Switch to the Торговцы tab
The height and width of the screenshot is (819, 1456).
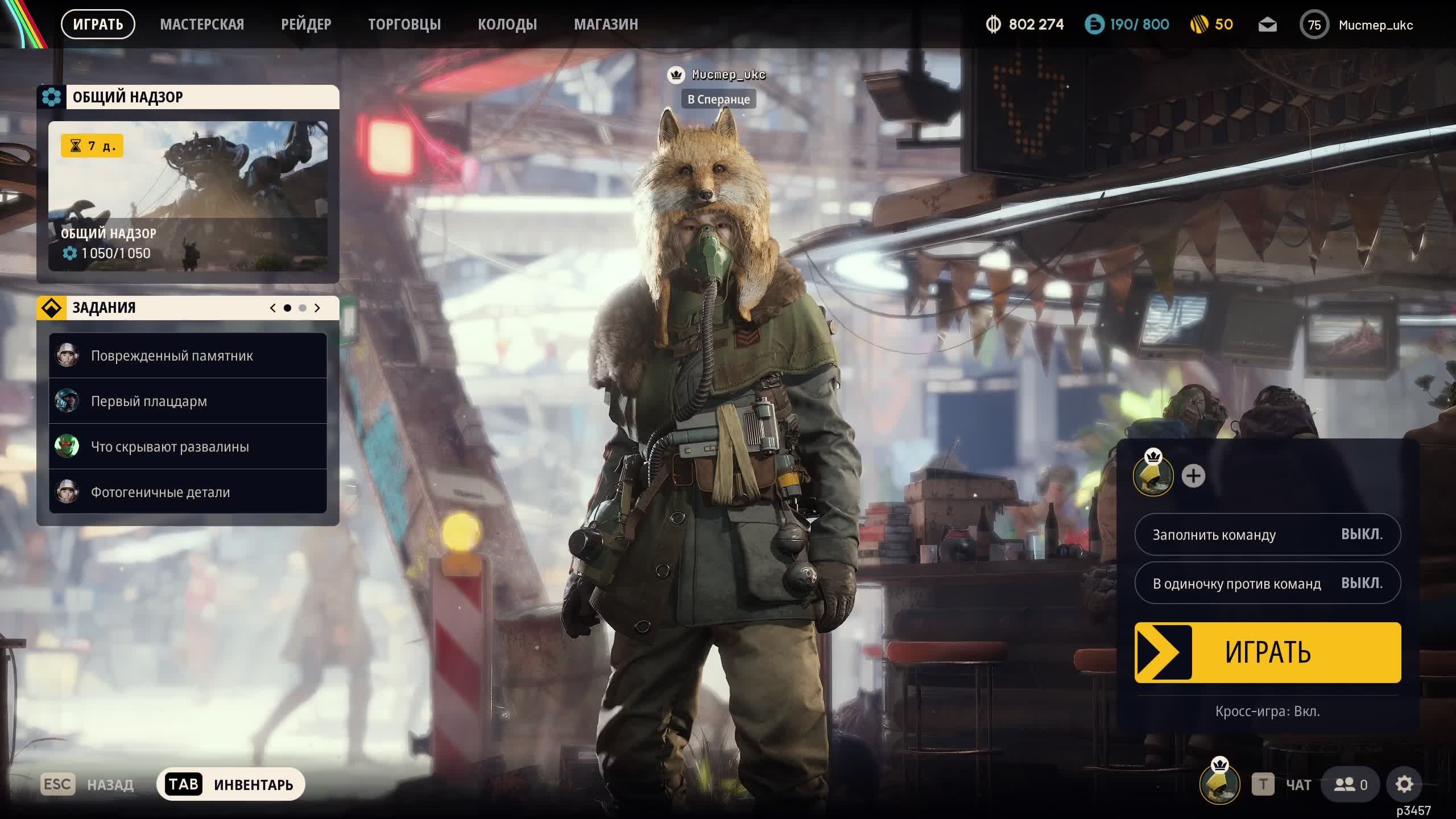[404, 24]
